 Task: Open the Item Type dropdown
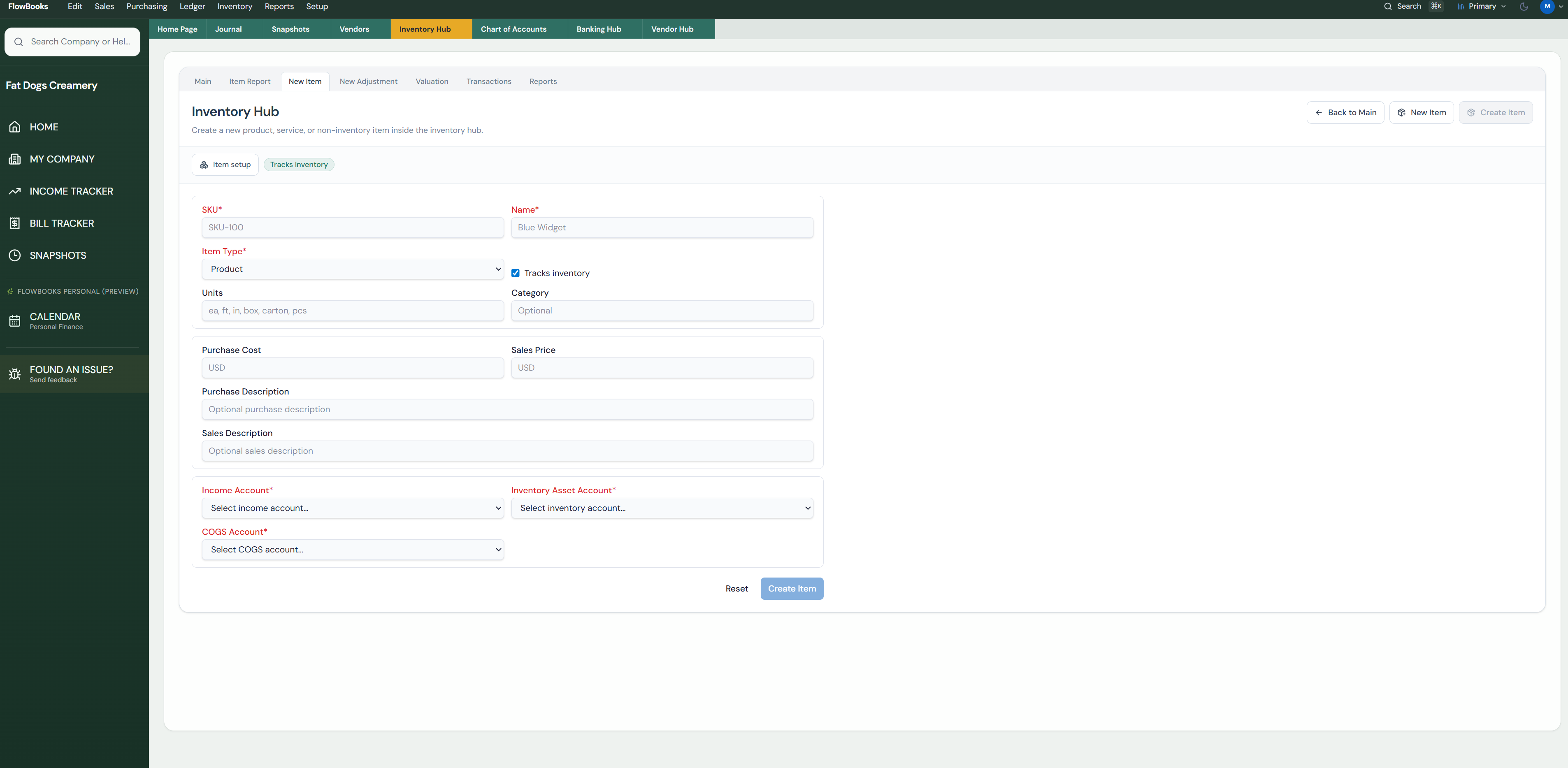(x=353, y=268)
